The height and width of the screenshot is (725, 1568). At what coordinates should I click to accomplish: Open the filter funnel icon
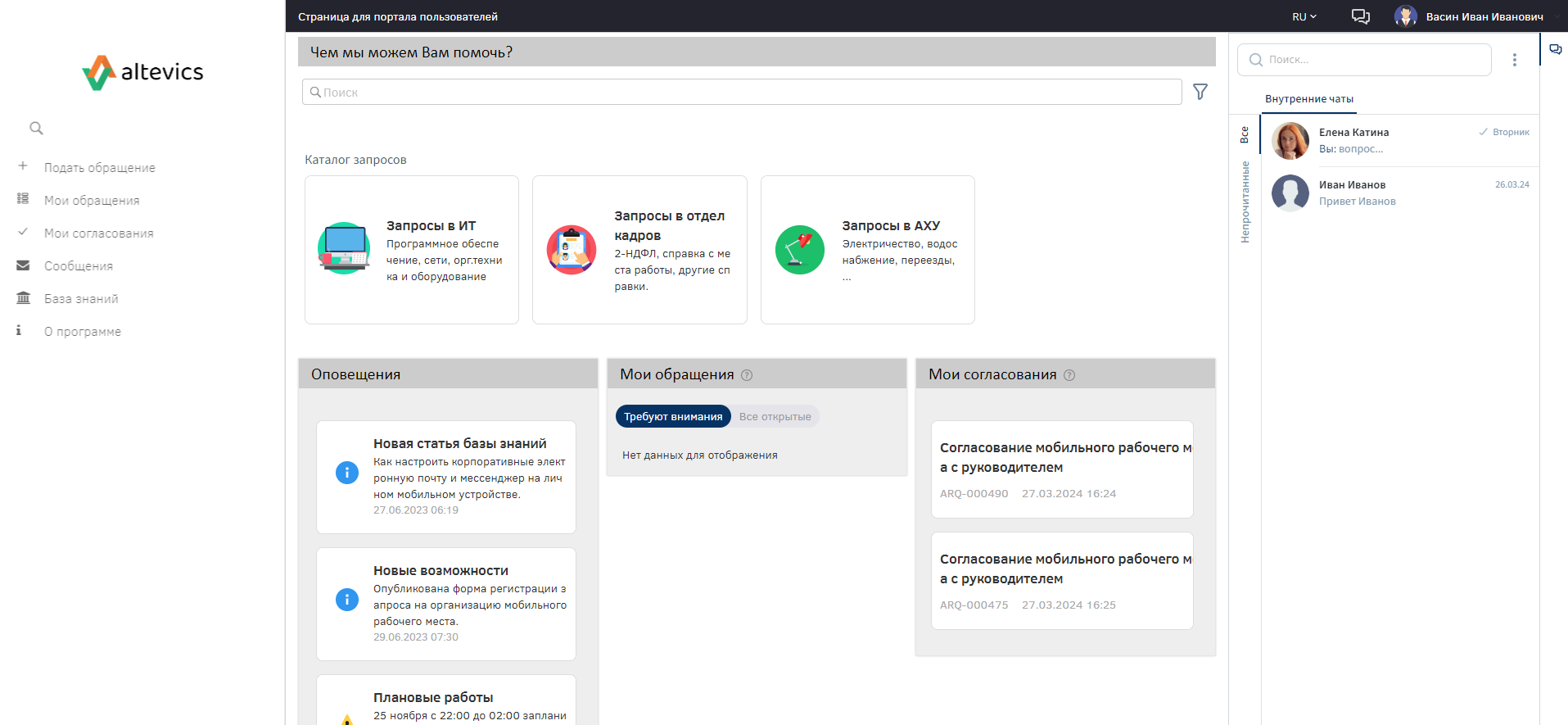point(1200,92)
